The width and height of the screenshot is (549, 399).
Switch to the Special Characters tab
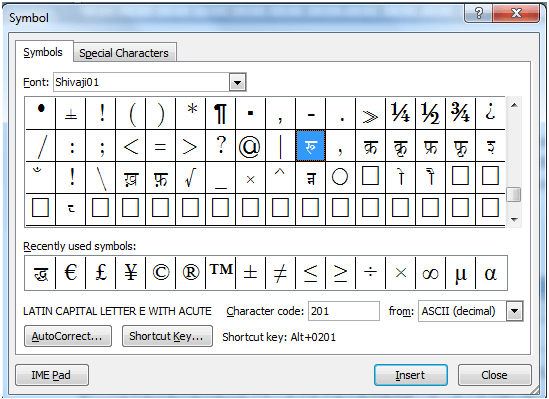(x=124, y=53)
